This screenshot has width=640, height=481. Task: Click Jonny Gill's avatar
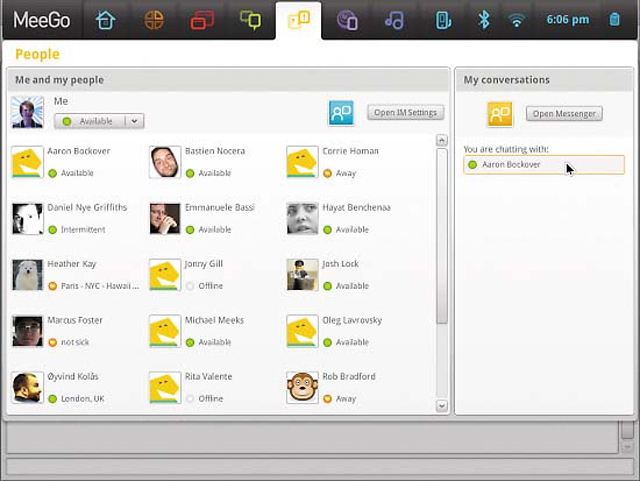click(165, 275)
